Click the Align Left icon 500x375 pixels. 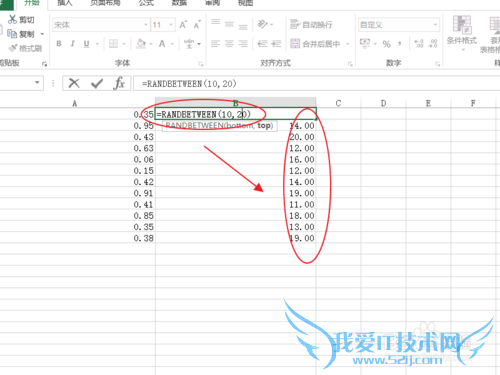tap(216, 44)
